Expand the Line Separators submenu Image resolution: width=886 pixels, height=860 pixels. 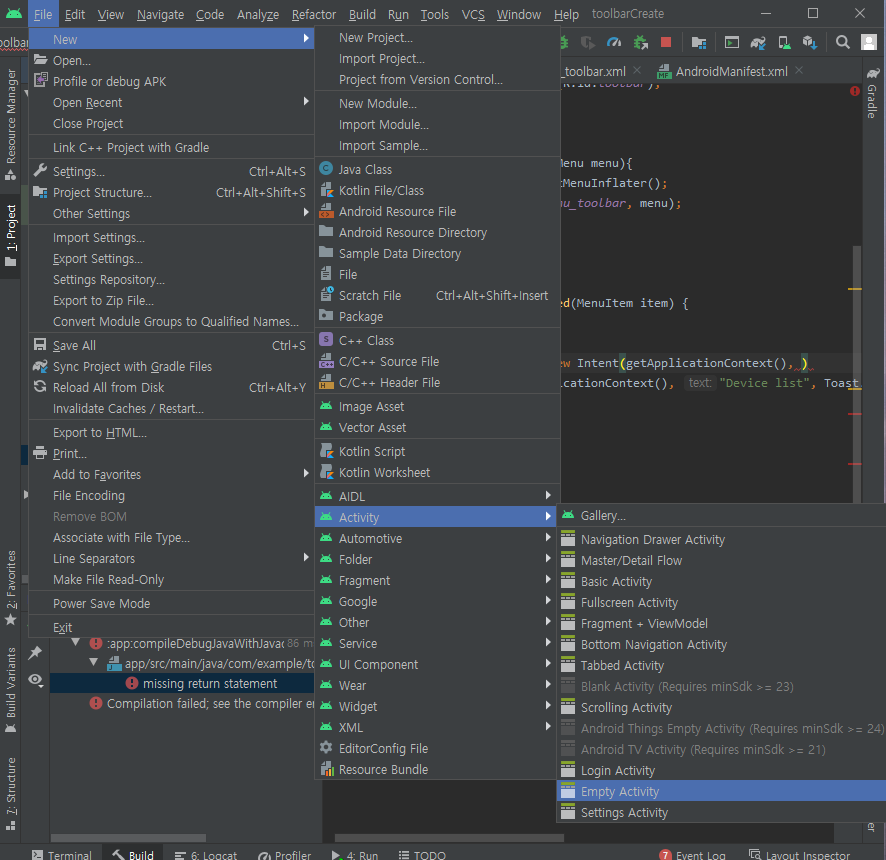171,559
